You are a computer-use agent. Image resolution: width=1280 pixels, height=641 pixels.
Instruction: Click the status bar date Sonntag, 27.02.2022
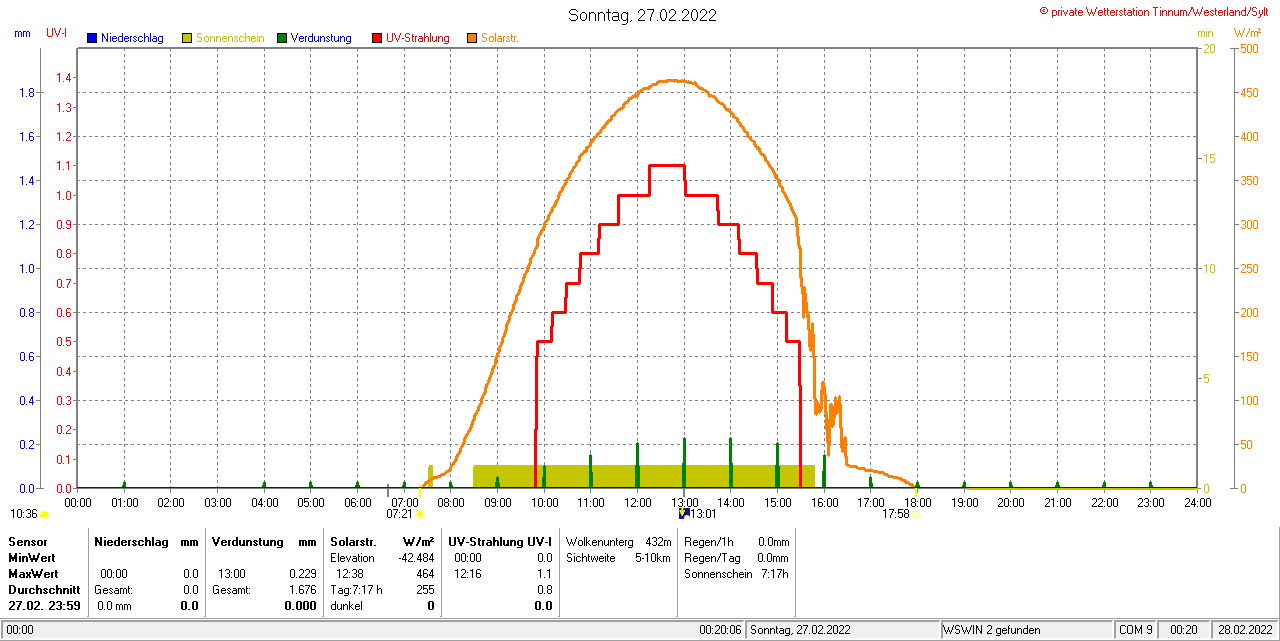800,630
